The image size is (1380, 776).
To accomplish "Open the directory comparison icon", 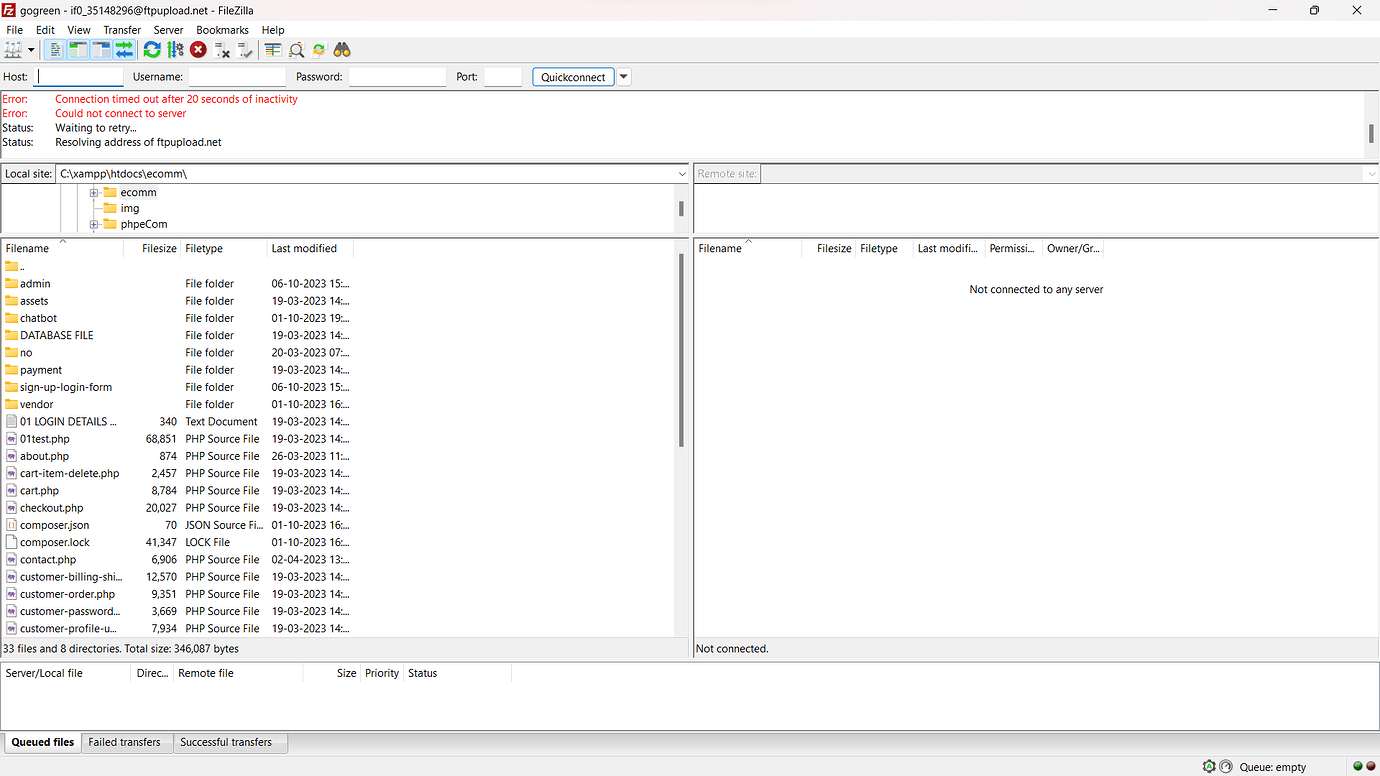I will click(273, 50).
